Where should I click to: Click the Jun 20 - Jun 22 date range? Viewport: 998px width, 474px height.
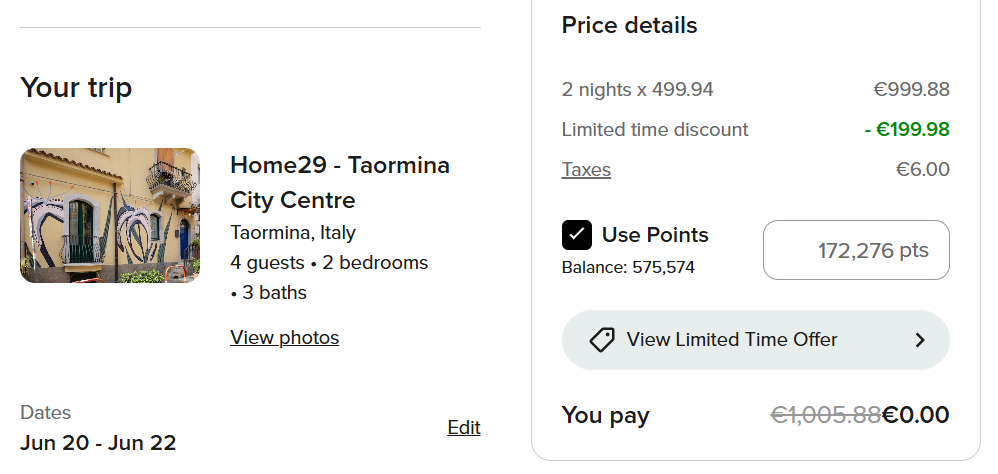[x=98, y=442]
